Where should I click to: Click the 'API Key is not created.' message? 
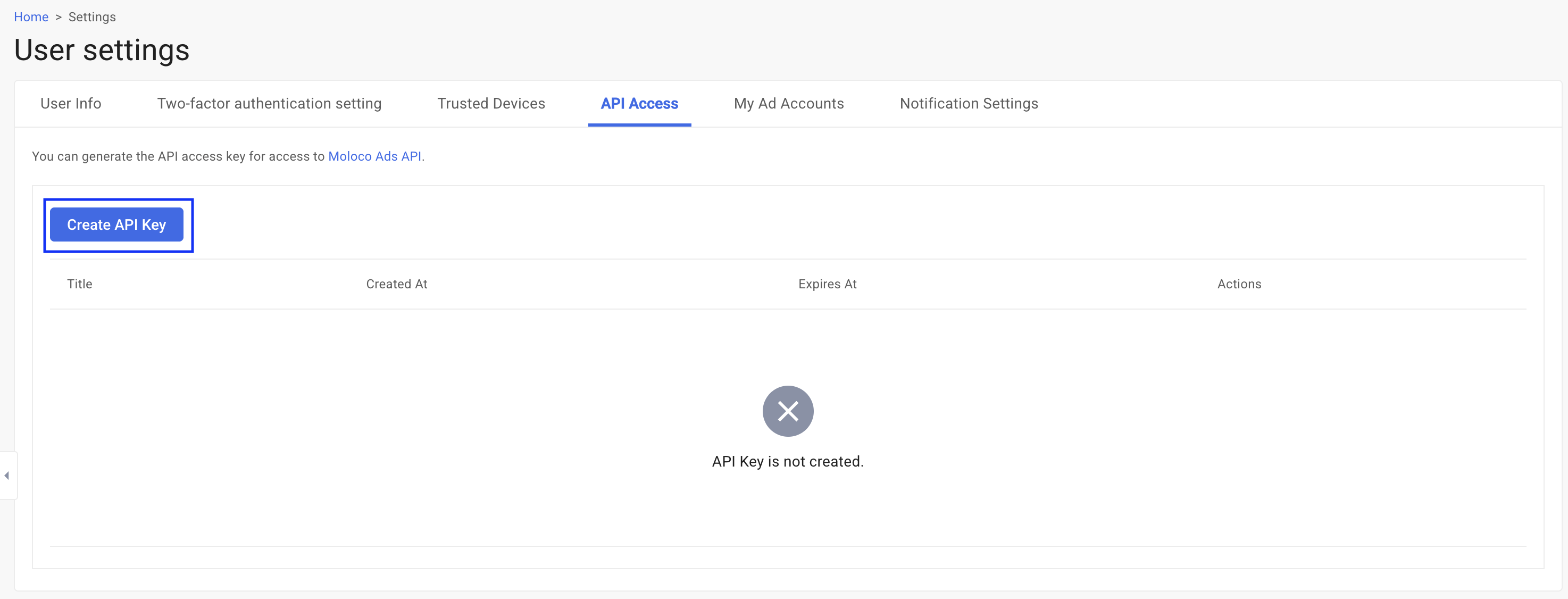click(788, 461)
